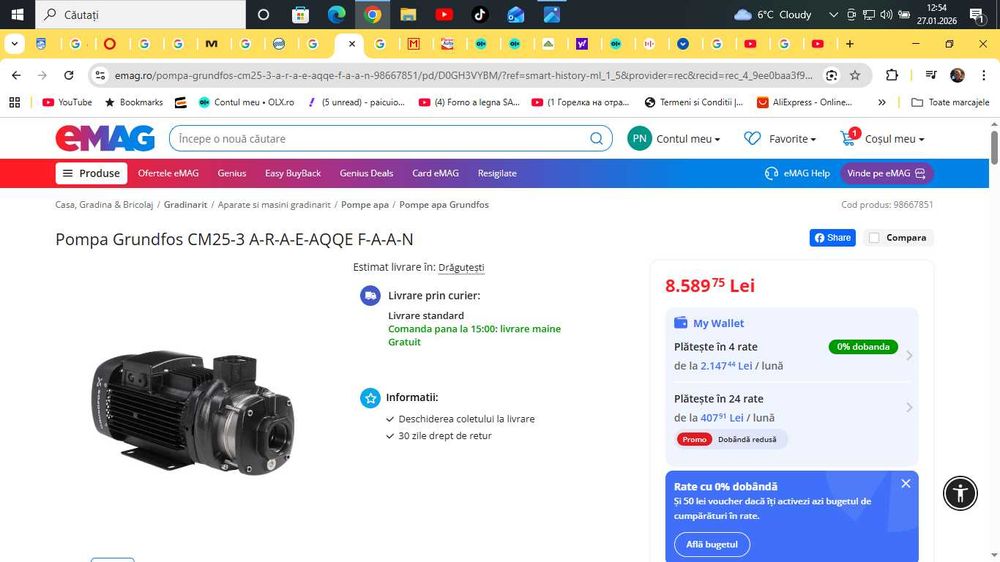Image resolution: width=1000 pixels, height=562 pixels.
Task: Click the Windows Start button
Action: click(x=17, y=14)
